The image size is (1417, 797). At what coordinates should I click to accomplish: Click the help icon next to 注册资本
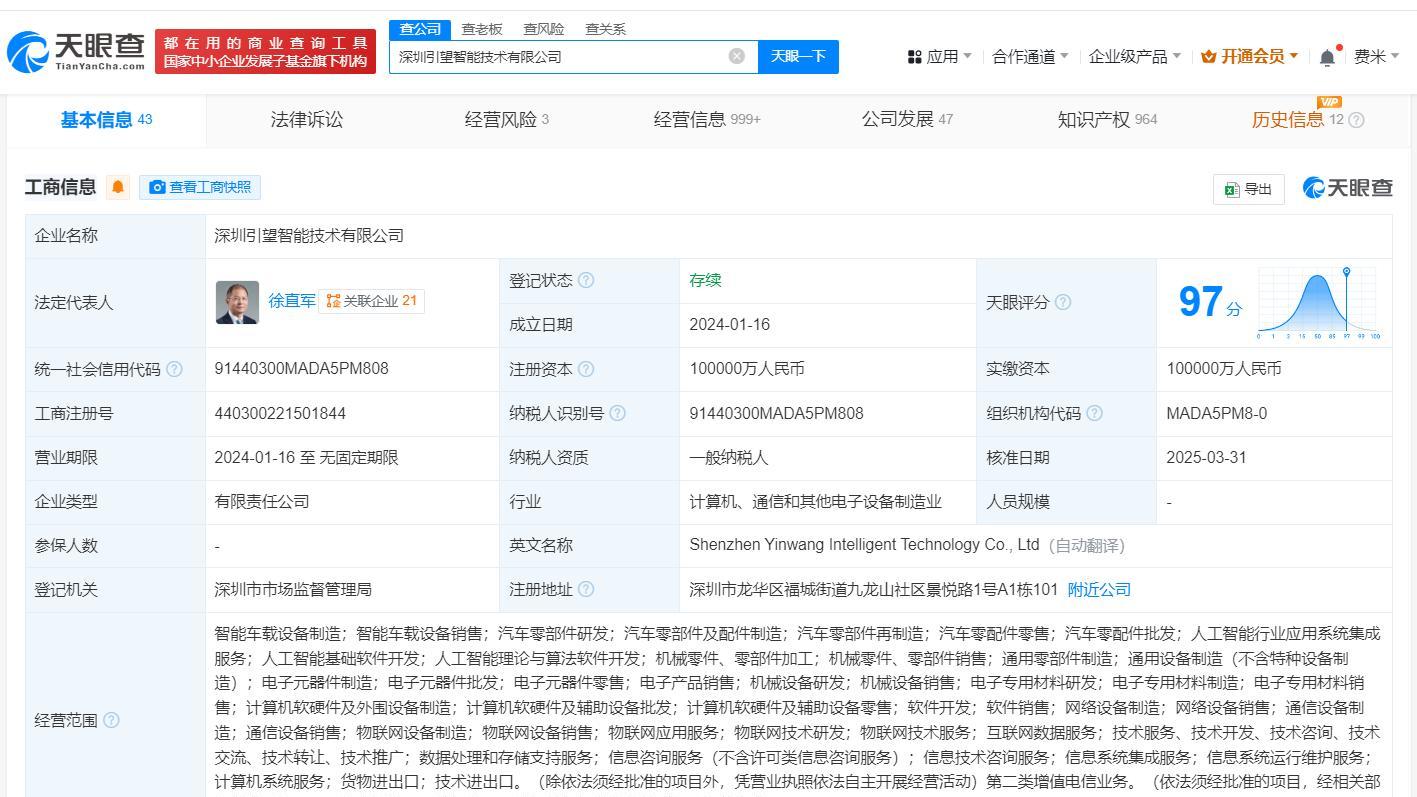[x=586, y=369]
